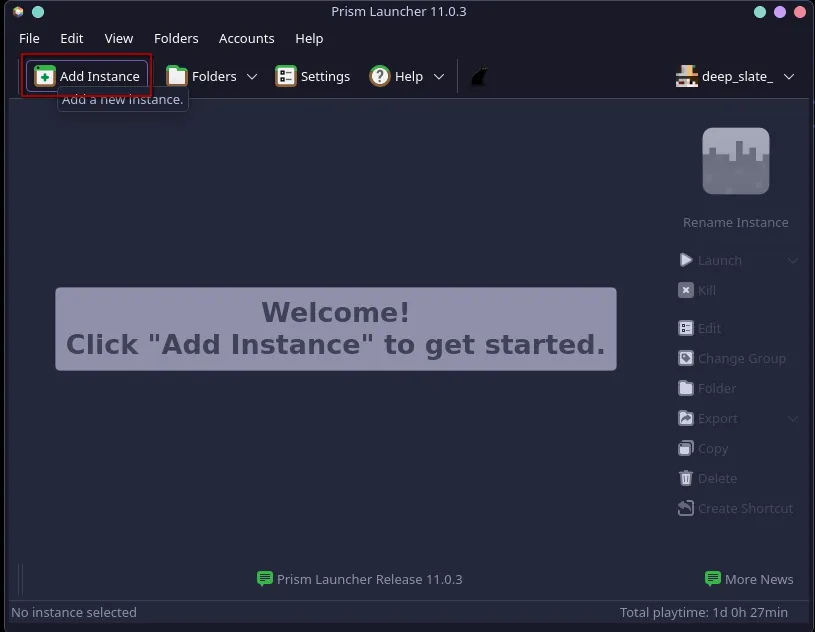The height and width of the screenshot is (632, 815).
Task: Click the Prism Launcher logo in title bar
Action: (18, 11)
